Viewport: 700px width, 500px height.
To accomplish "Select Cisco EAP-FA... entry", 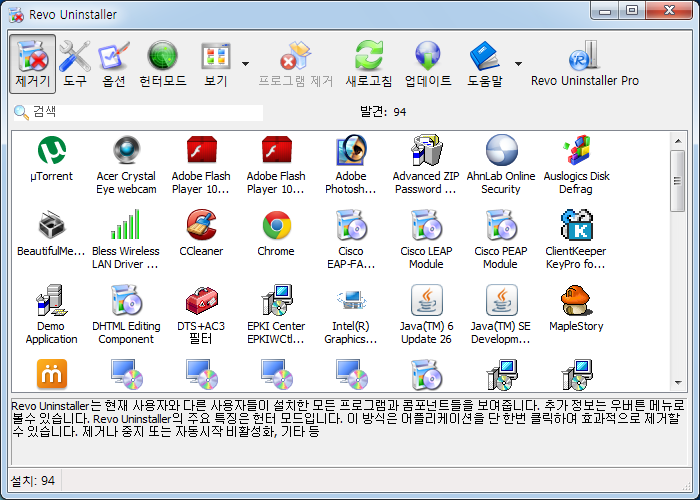I will click(x=351, y=239).
